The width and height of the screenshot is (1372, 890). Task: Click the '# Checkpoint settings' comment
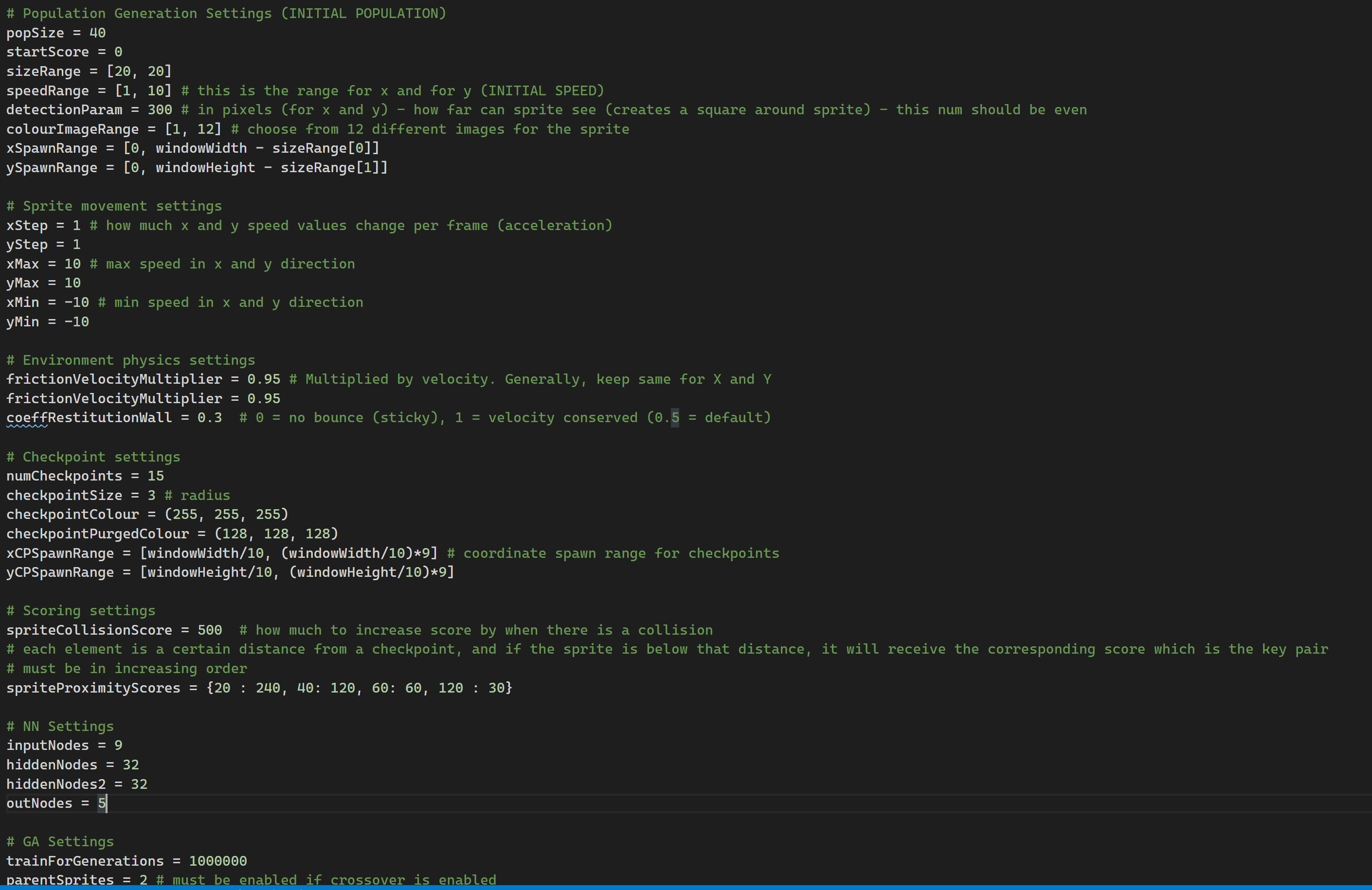pyautogui.click(x=93, y=457)
